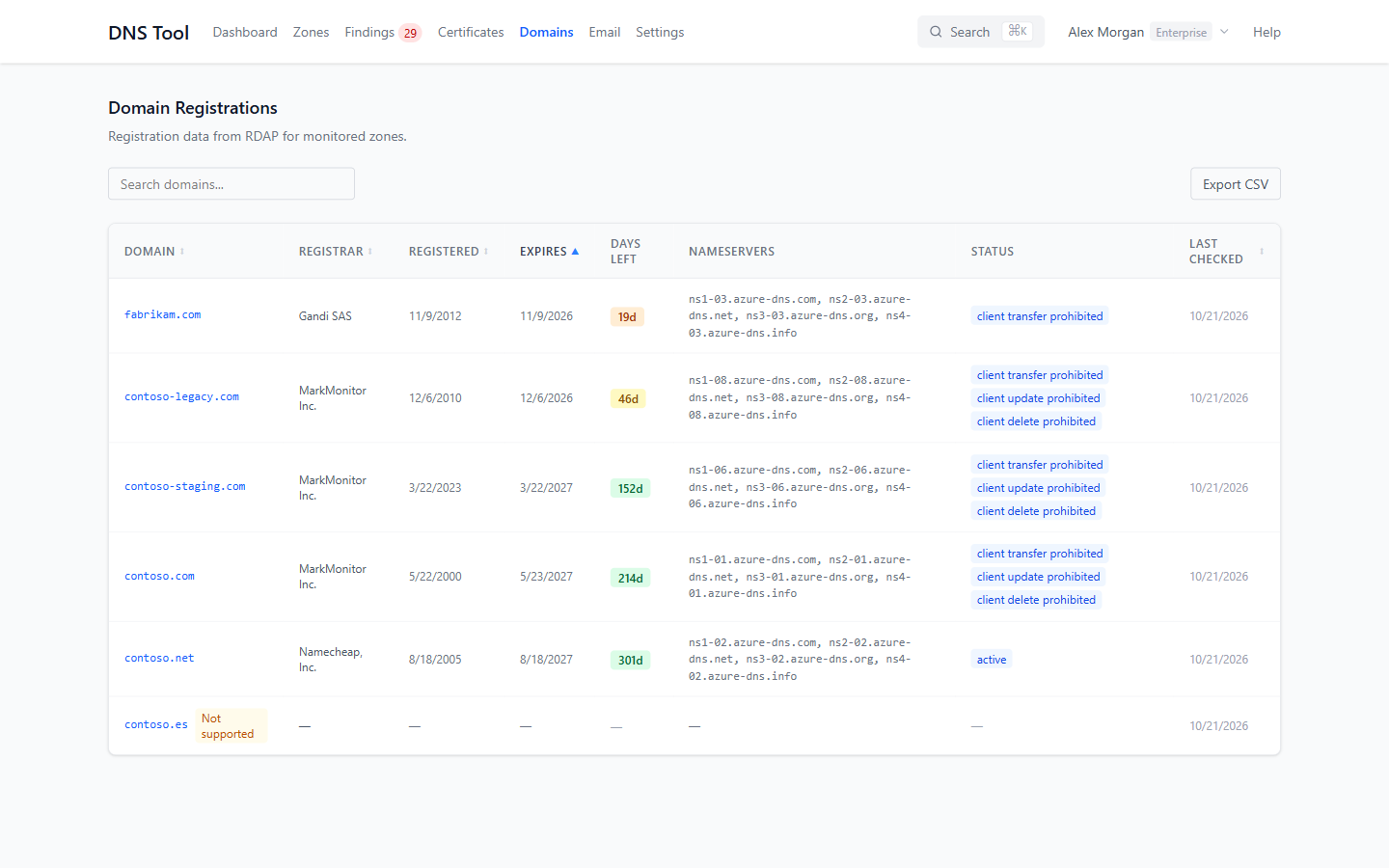
Task: Sort by the Domain column sort icon
Action: pos(182,252)
